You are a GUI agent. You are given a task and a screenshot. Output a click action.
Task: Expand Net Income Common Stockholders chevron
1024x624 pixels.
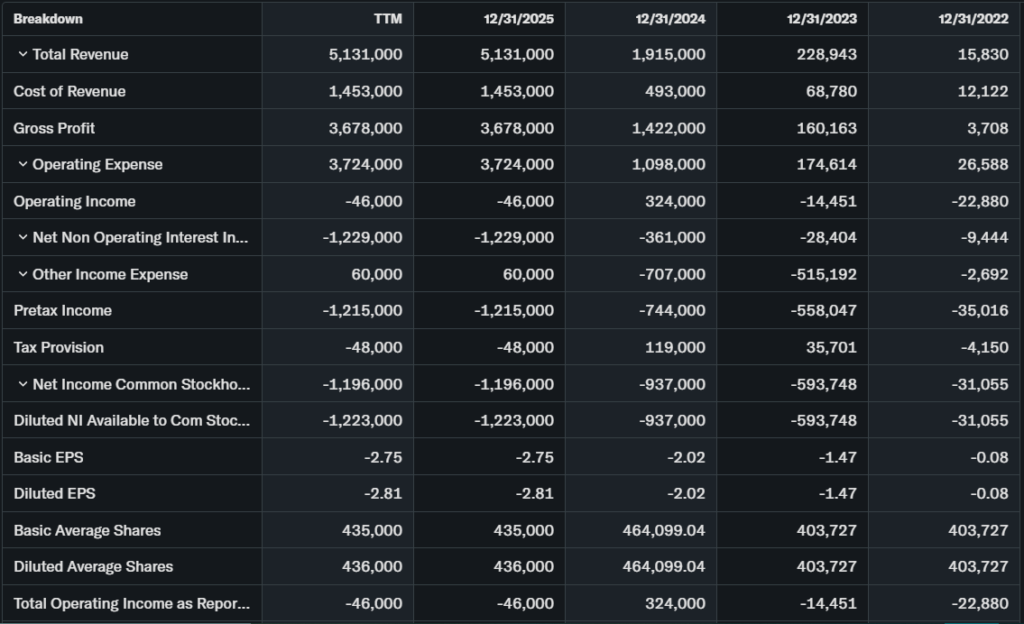coord(22,385)
